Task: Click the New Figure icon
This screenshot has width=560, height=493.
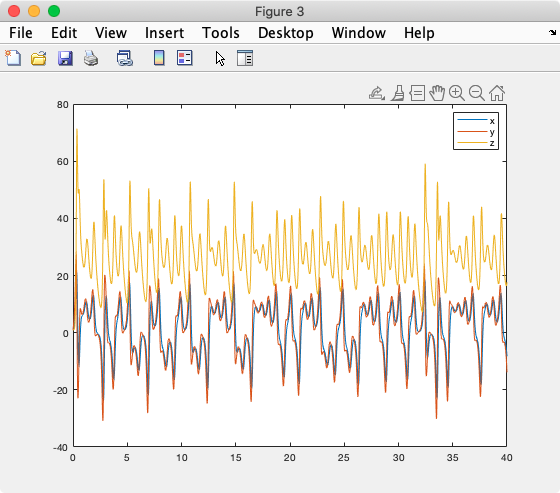Action: (x=13, y=58)
